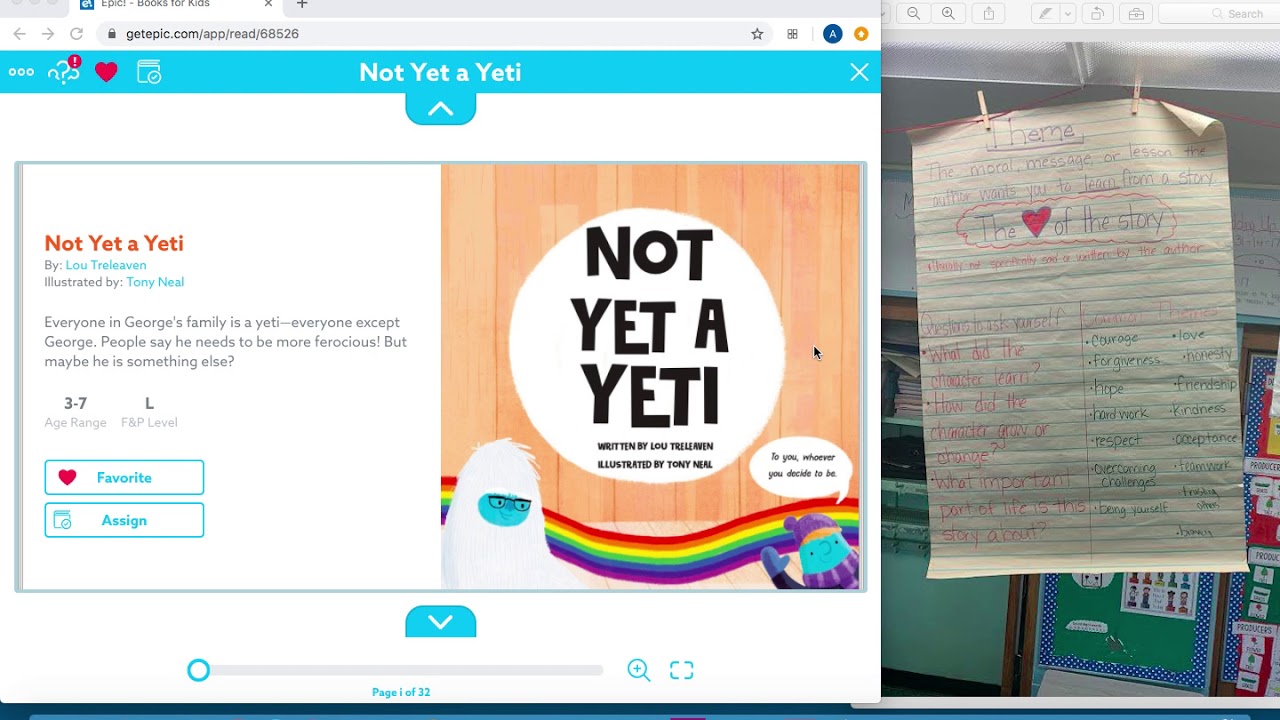Zoom in in Preview window
The height and width of the screenshot is (720, 1280).
coord(948,13)
